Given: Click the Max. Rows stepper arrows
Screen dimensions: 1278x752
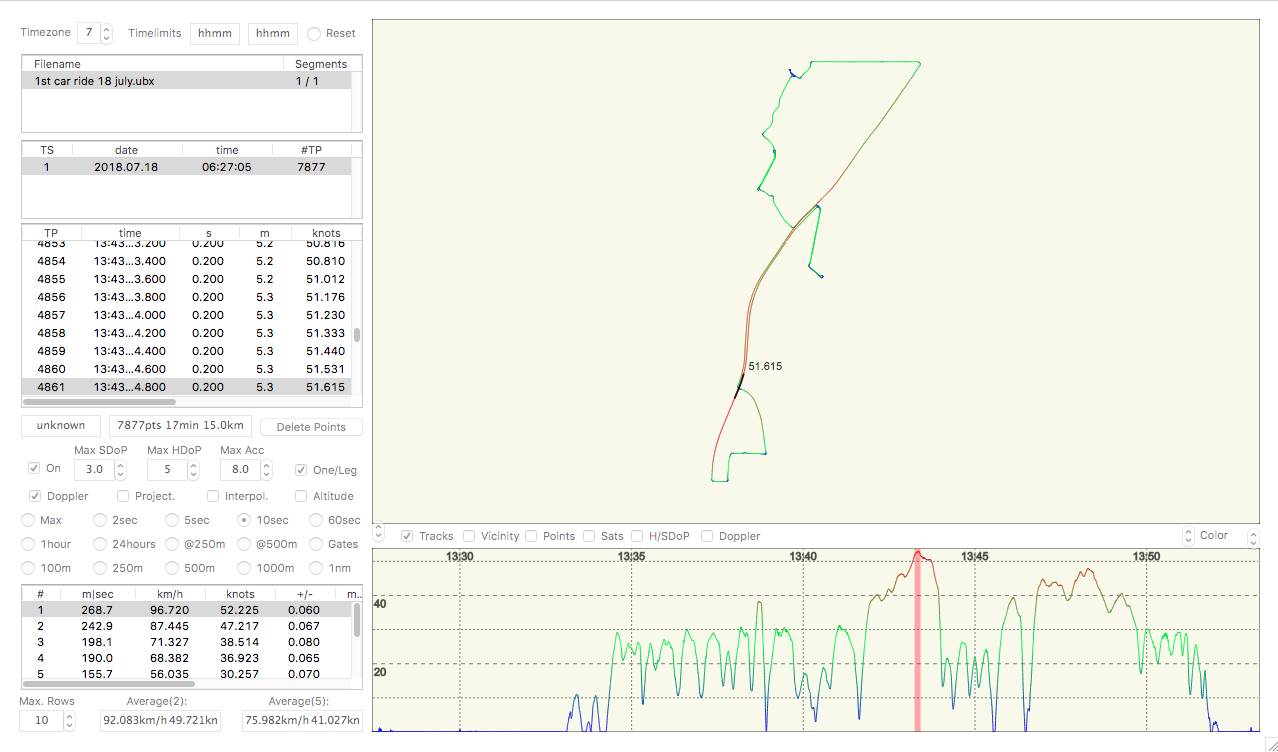Looking at the screenshot, I should point(69,720).
